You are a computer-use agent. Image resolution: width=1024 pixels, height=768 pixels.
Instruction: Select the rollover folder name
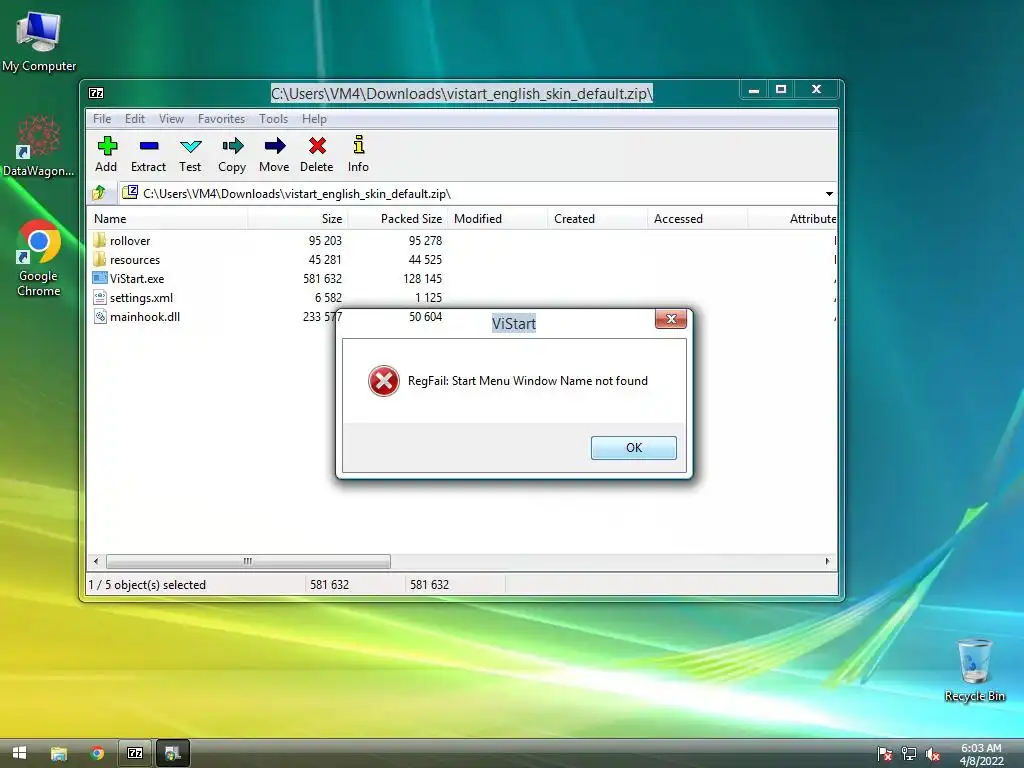coord(130,240)
